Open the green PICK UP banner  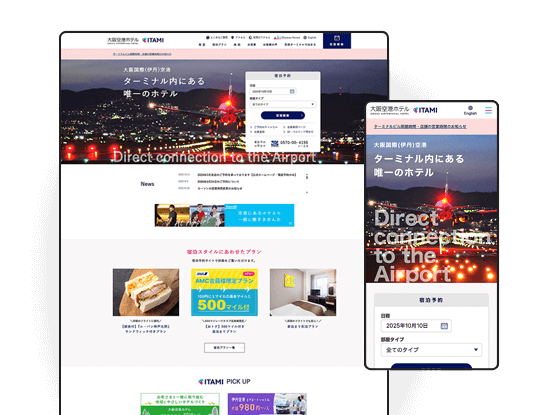click(180, 404)
